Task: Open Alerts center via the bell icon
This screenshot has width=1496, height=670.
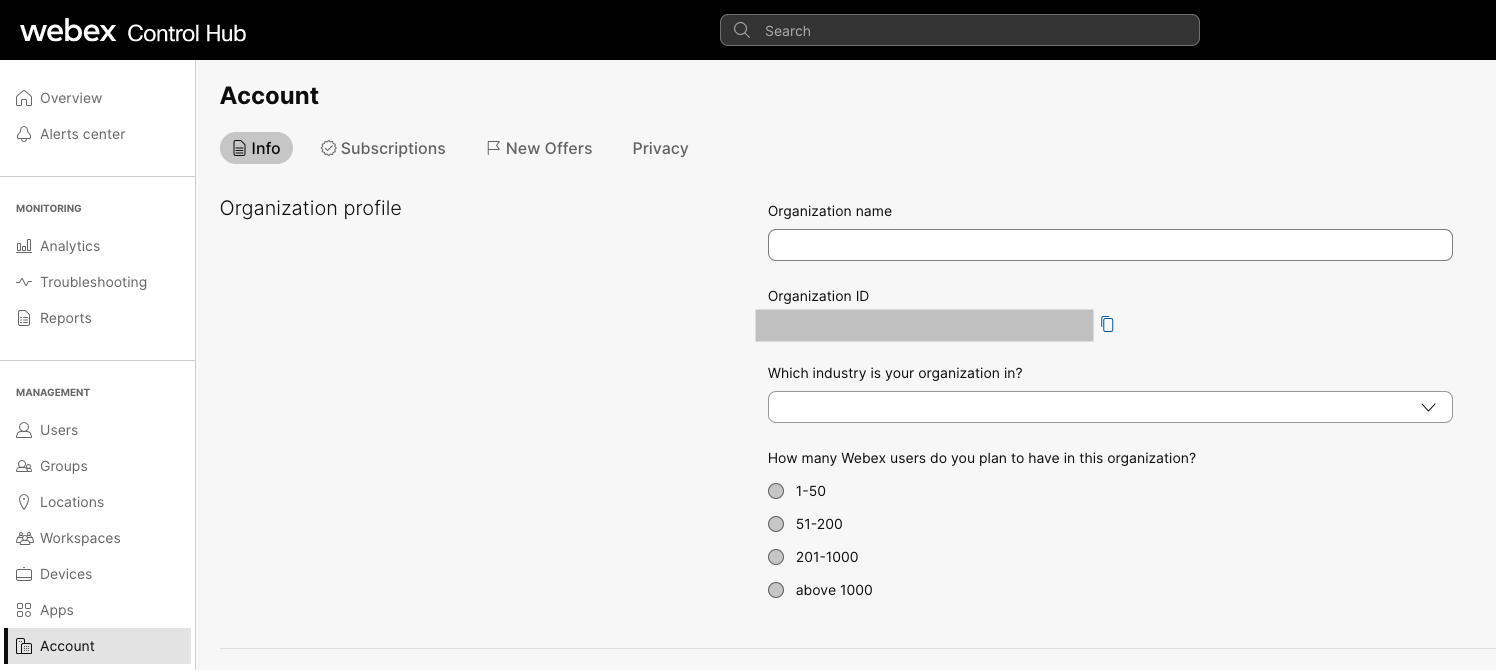Action: click(23, 134)
